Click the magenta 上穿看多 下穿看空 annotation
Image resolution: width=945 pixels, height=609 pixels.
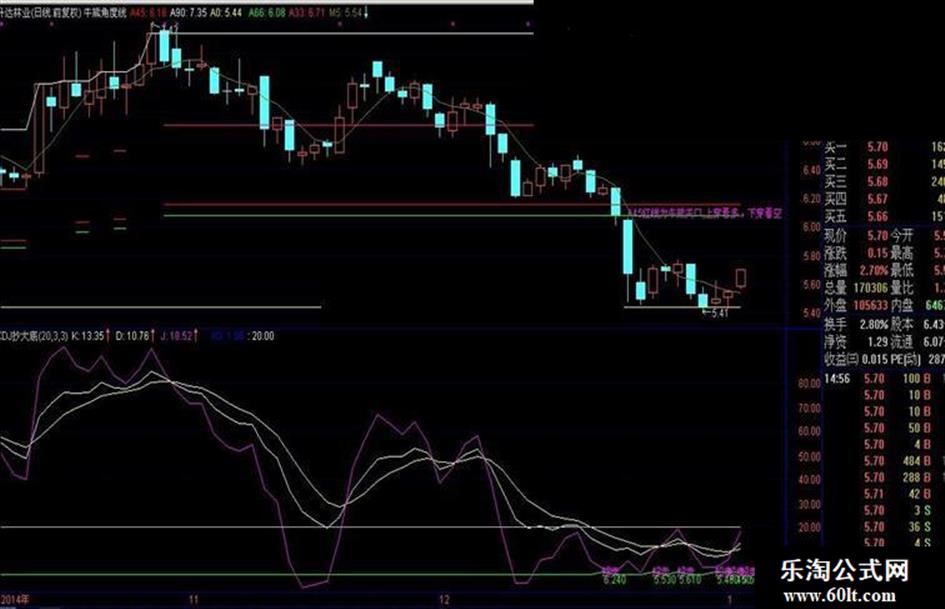(743, 213)
